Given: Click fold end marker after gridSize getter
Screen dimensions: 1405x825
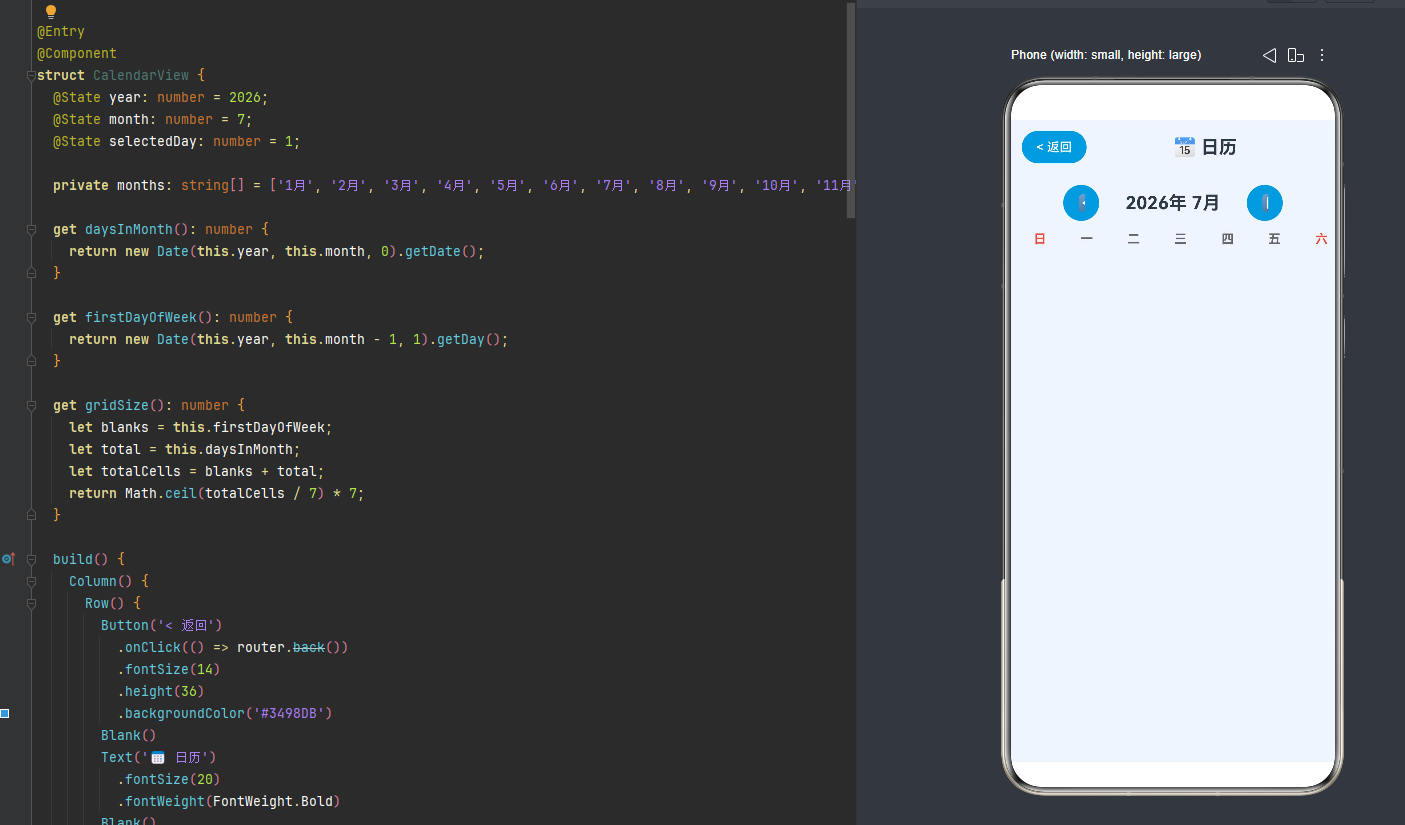Looking at the screenshot, I should point(31,515).
